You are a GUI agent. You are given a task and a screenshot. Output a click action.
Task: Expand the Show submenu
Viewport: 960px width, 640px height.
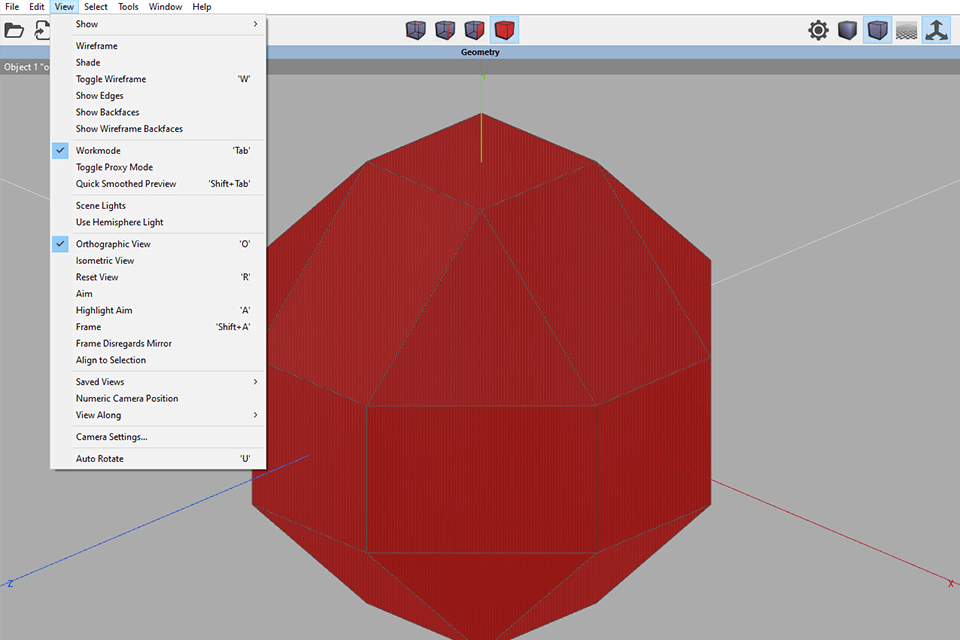(87, 23)
